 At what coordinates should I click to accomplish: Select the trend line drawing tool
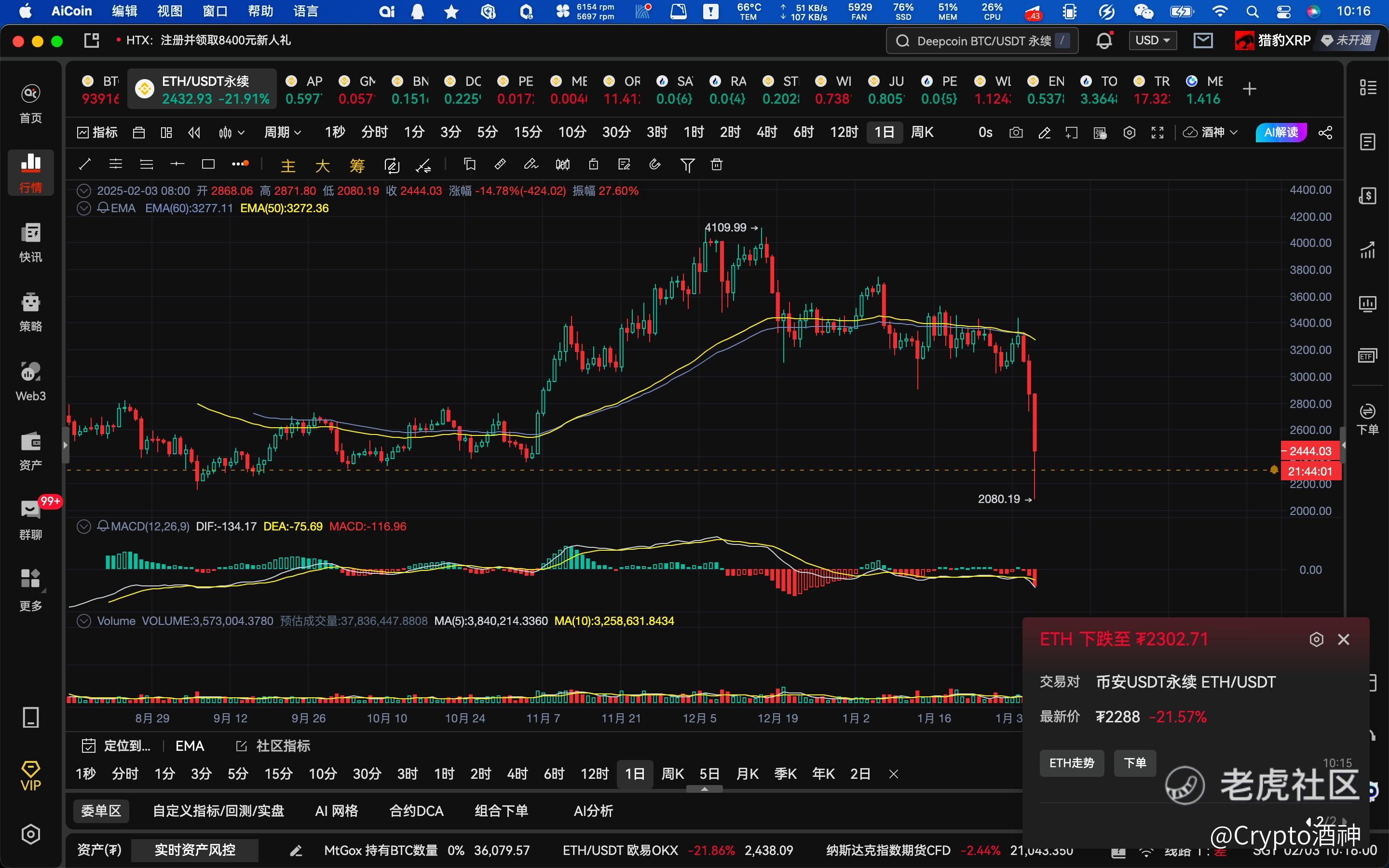[x=85, y=165]
